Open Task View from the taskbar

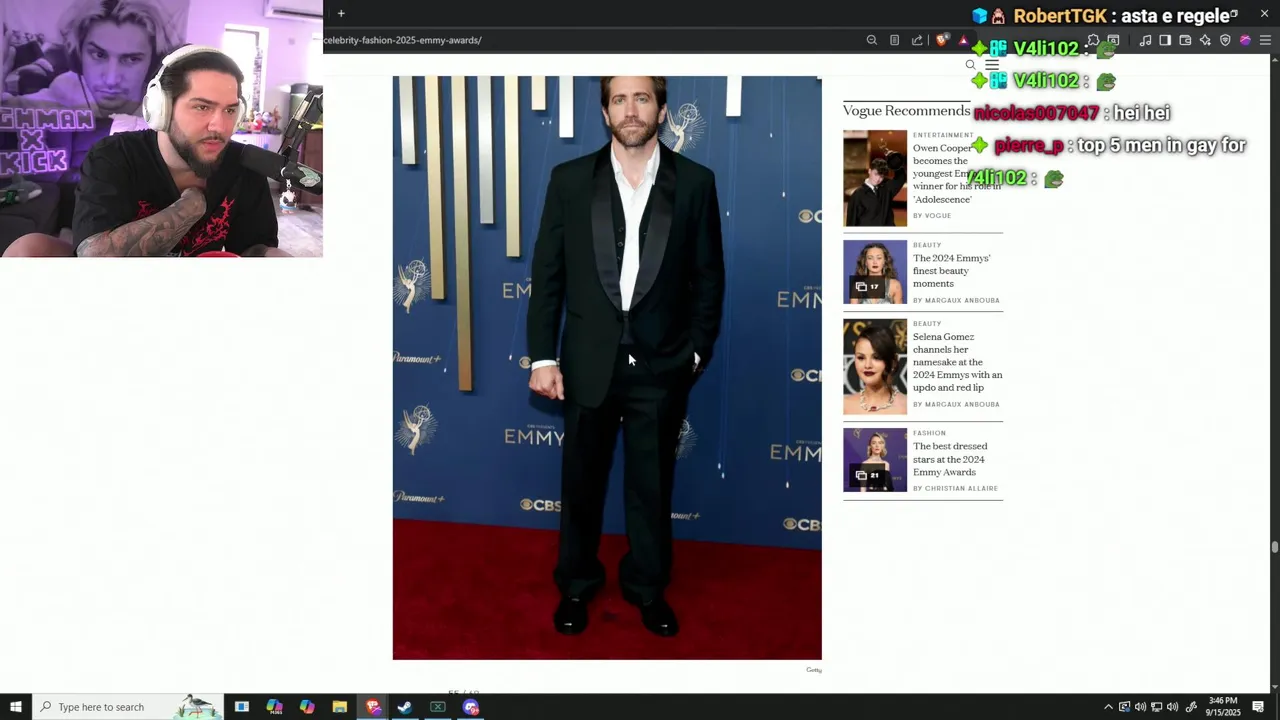point(241,707)
